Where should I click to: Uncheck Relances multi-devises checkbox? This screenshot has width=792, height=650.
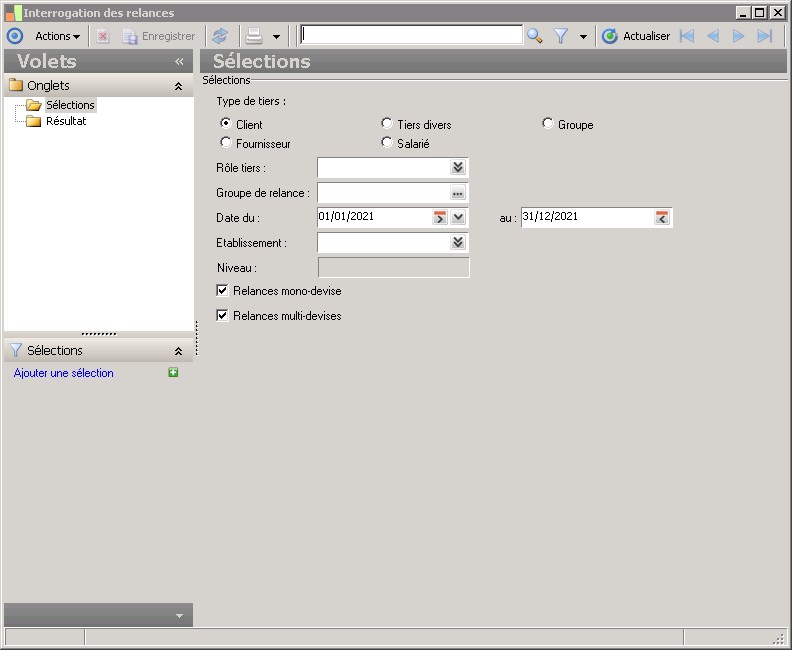[223, 315]
